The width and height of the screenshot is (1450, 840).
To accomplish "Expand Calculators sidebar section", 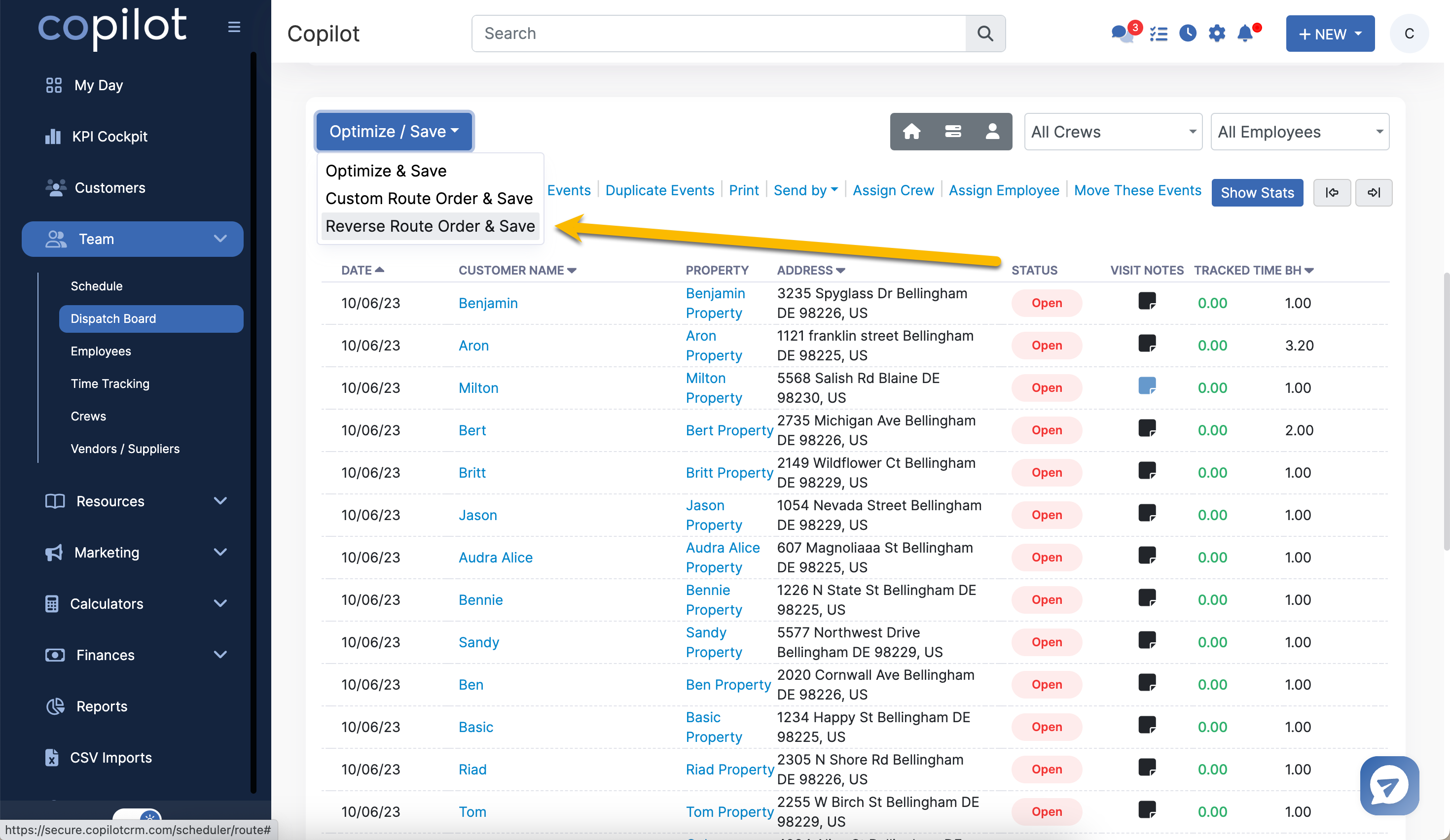I will point(136,603).
